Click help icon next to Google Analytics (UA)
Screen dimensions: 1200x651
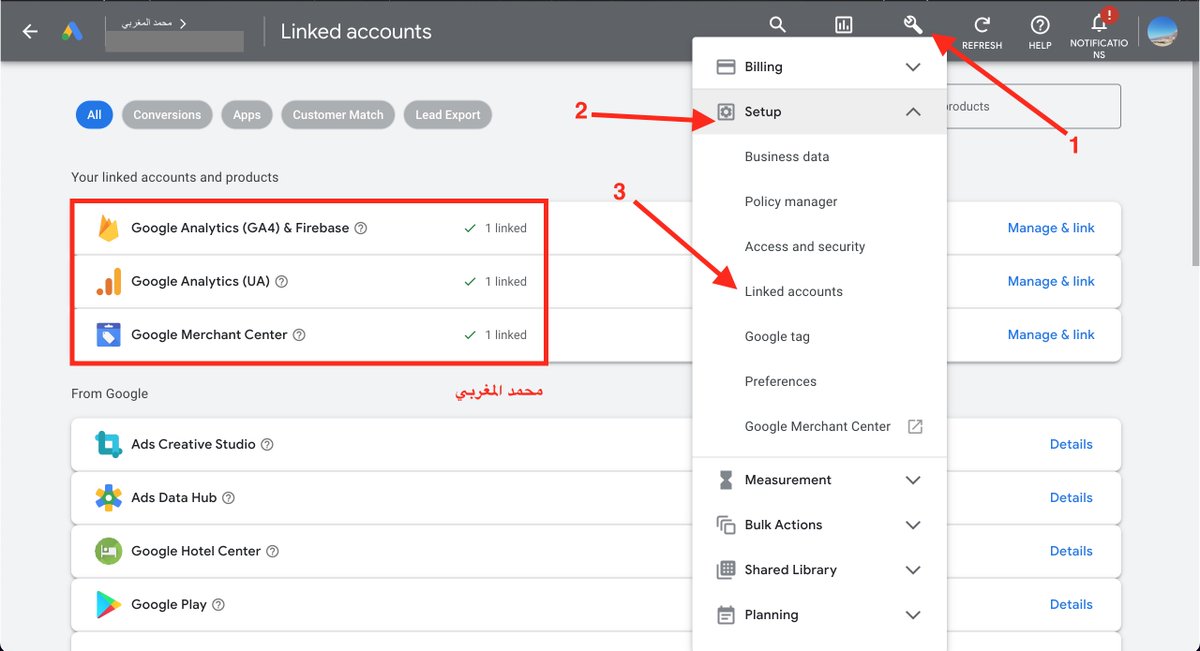point(281,282)
